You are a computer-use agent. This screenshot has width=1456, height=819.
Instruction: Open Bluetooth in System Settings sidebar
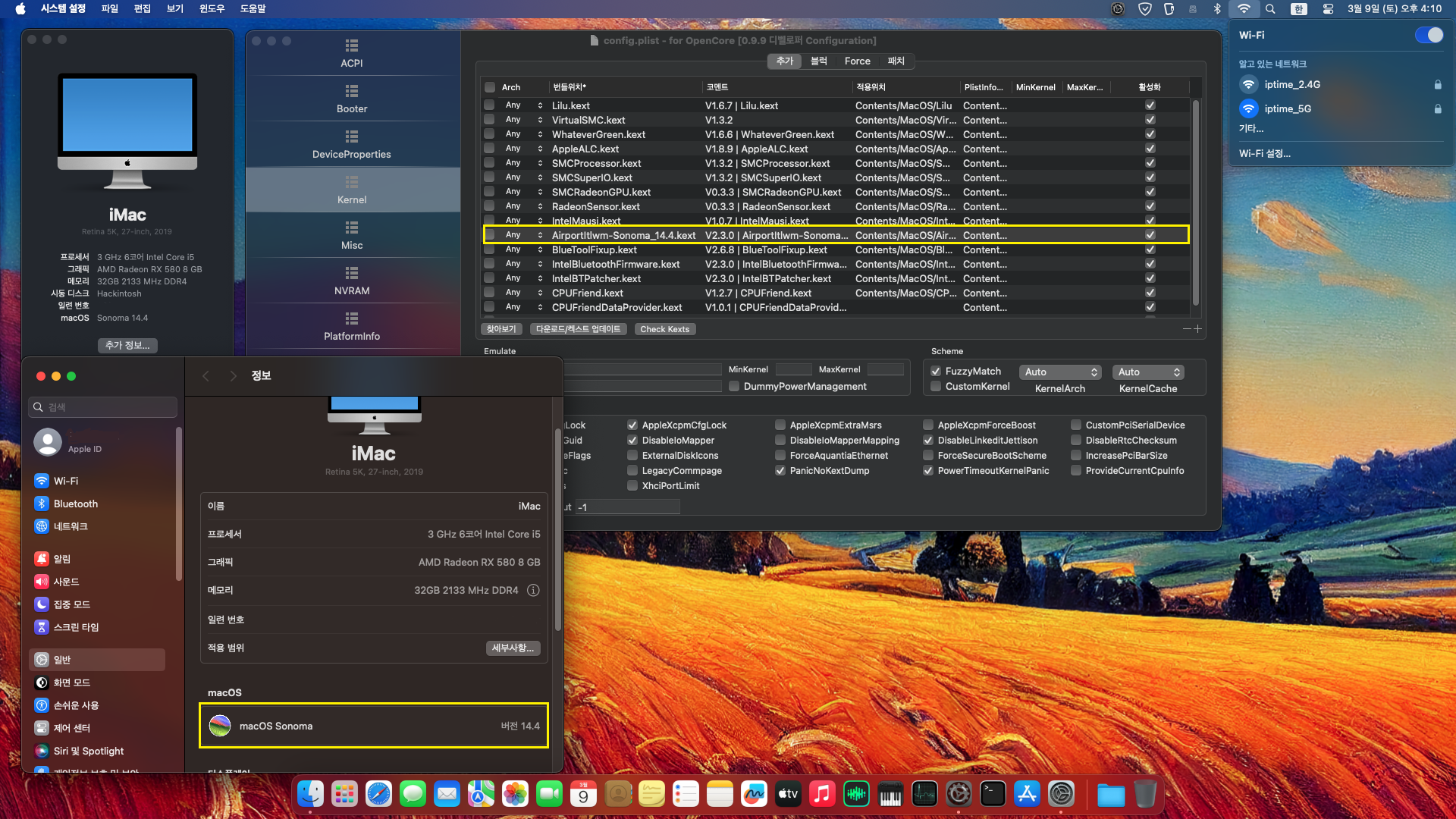pos(97,504)
